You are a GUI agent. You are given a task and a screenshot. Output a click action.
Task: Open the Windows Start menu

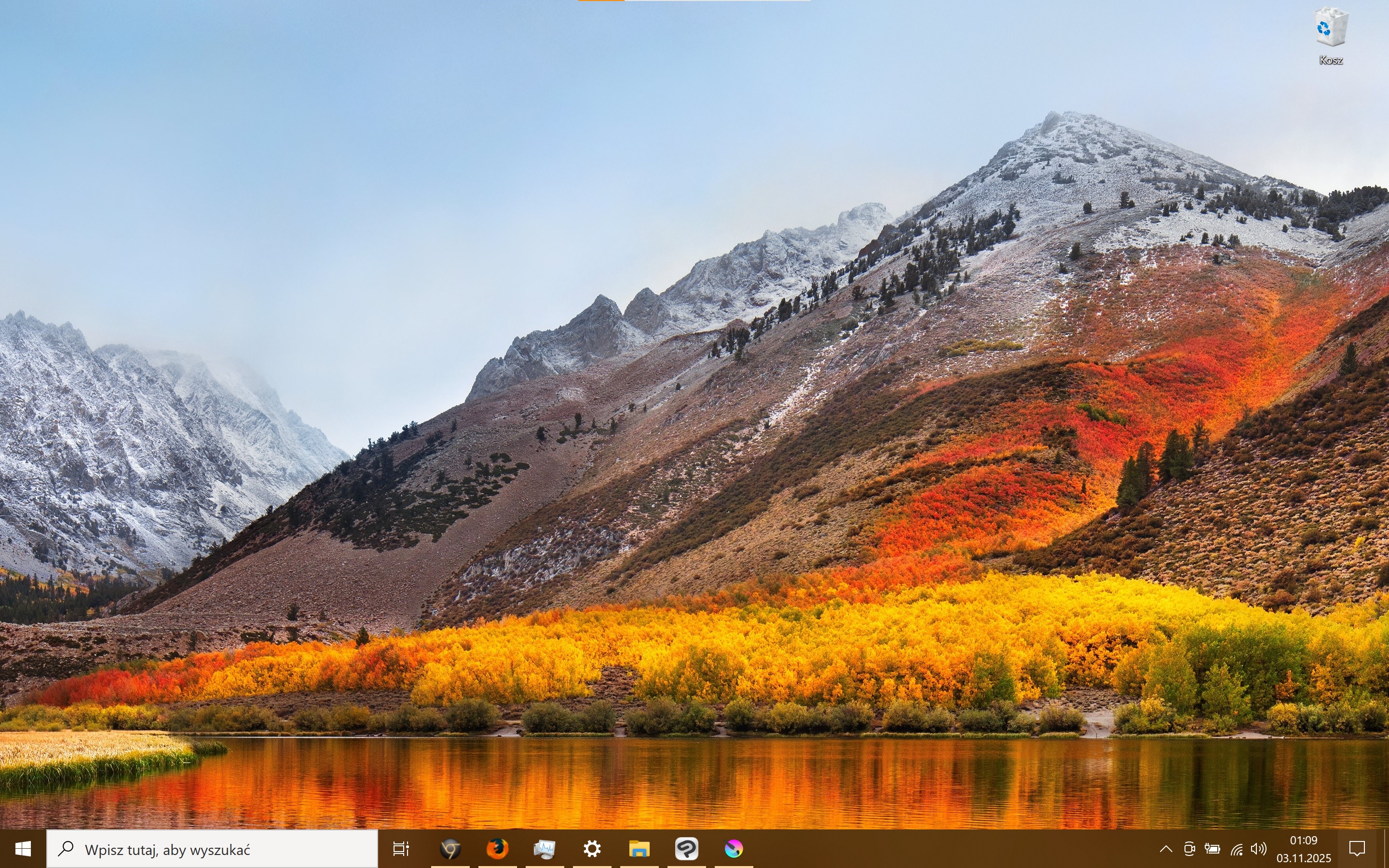tap(23, 849)
